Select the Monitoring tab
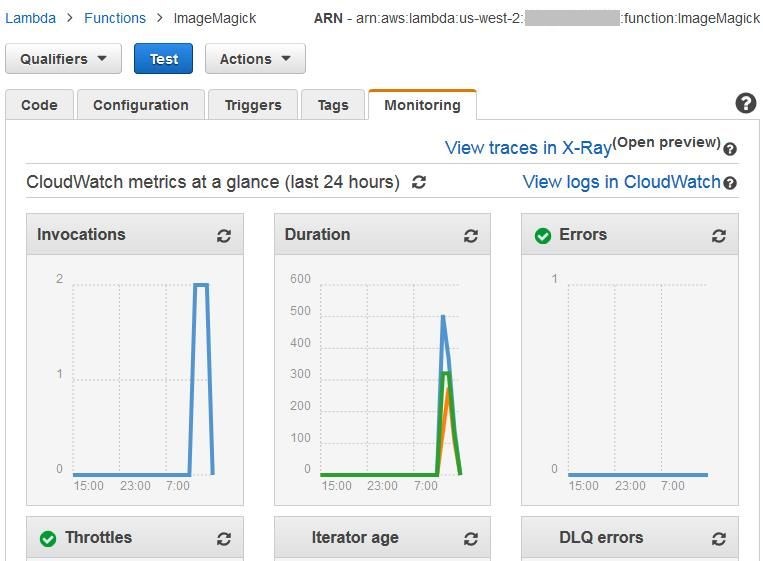Image resolution: width=763 pixels, height=561 pixels. pyautogui.click(x=422, y=105)
